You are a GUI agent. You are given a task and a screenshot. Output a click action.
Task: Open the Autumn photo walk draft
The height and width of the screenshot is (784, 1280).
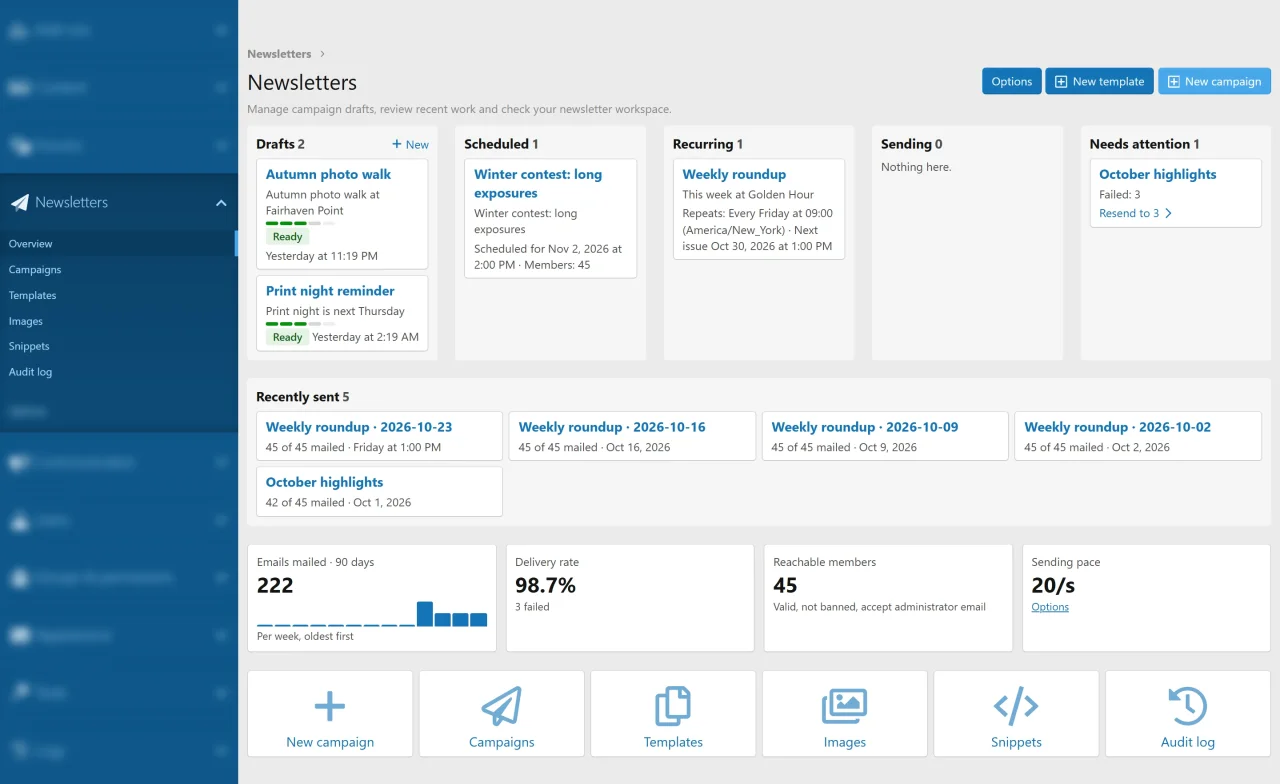coord(328,174)
